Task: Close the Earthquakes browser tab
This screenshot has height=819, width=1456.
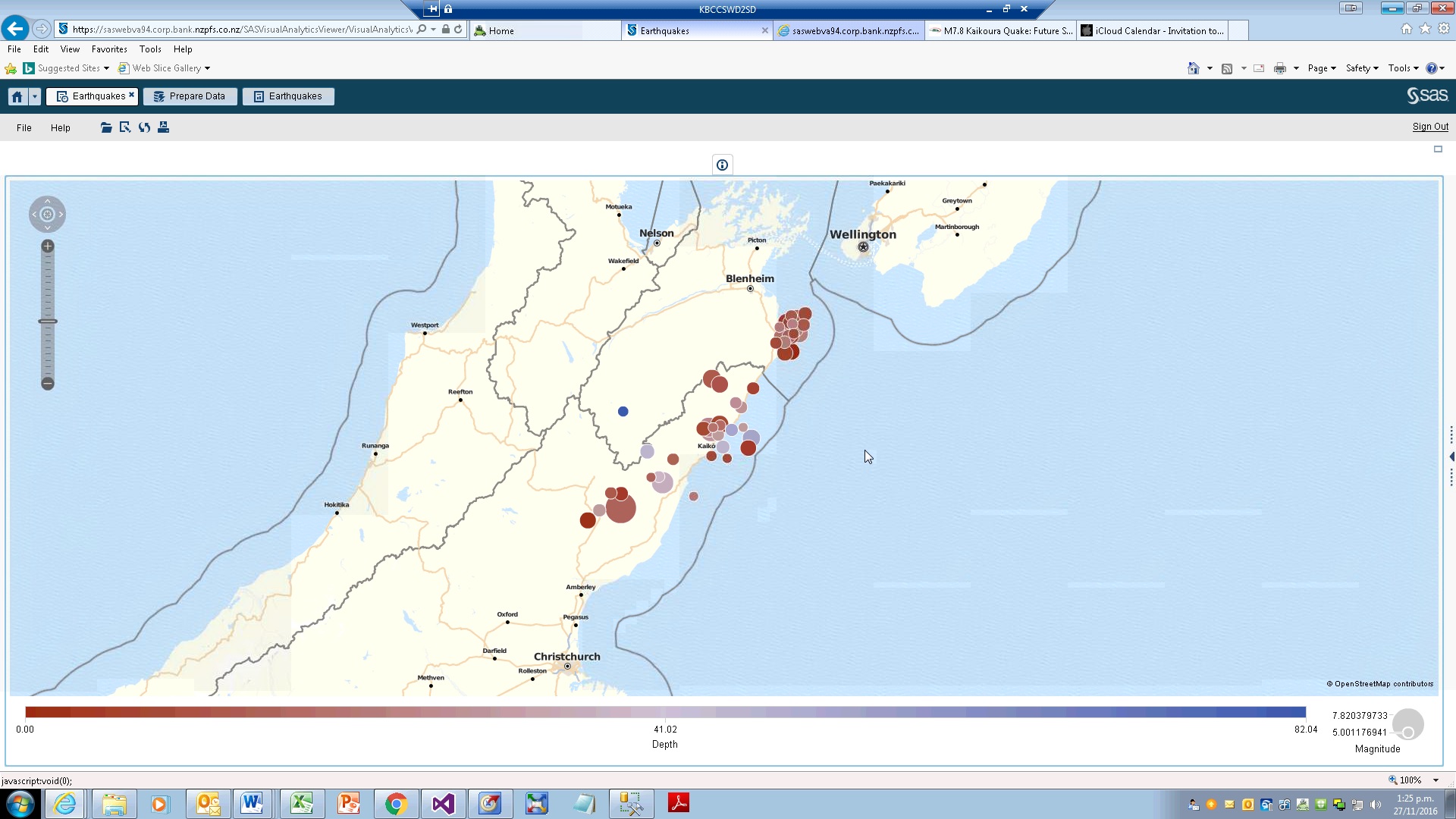Action: (x=764, y=31)
